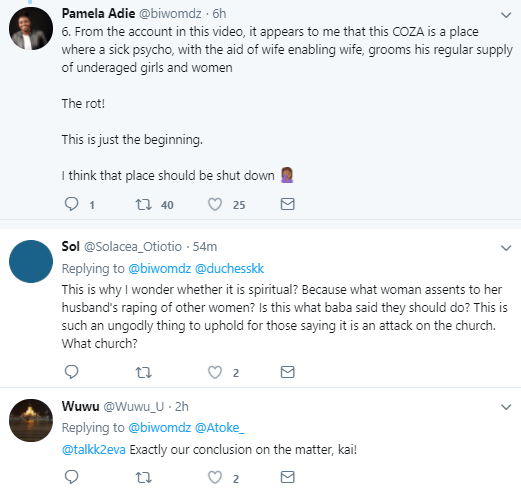This screenshot has width=521, height=492.
Task: Open the @talkk2eva mention link
Action: tap(94, 450)
